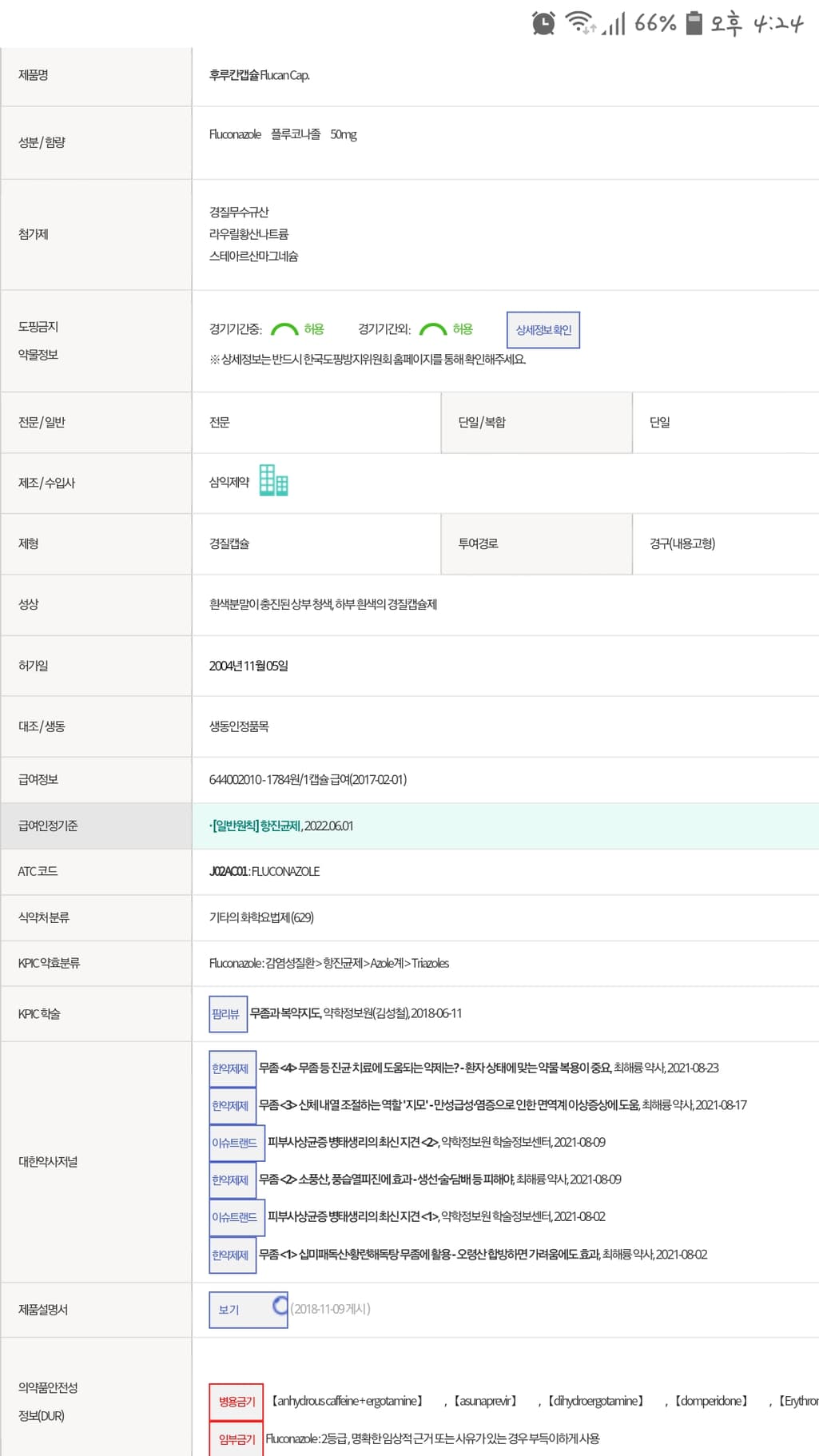Click the 이슈트렌드 tag beside 최신지견<1>
Viewport: 819px width, 1456px height.
[237, 1217]
